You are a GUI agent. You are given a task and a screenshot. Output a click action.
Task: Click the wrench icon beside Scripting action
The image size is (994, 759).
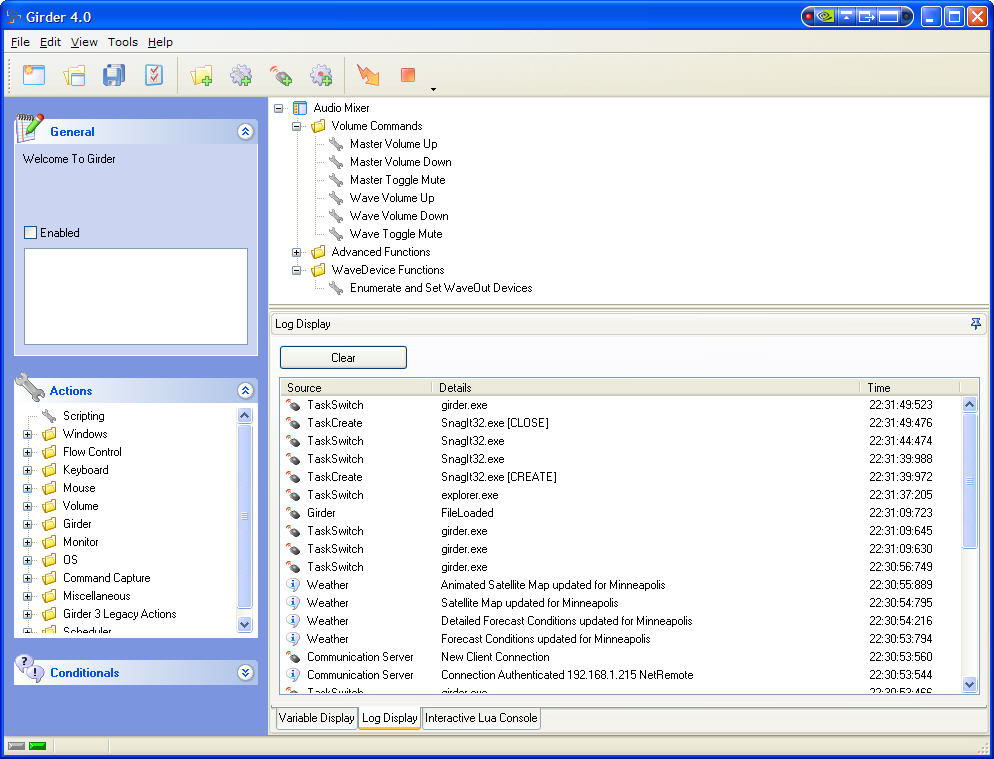pyautogui.click(x=49, y=416)
